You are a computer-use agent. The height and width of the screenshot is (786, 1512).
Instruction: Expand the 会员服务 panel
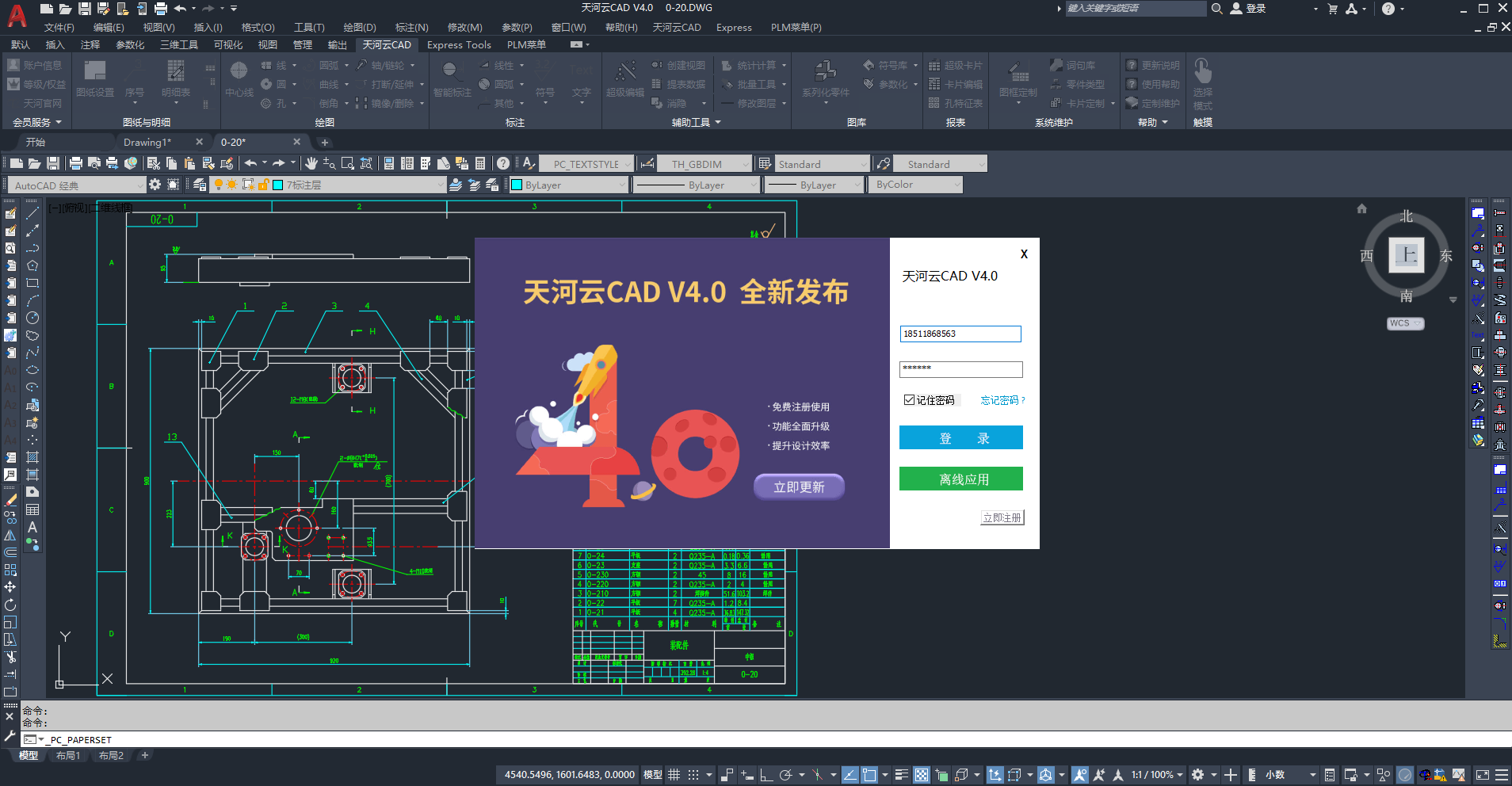point(36,122)
